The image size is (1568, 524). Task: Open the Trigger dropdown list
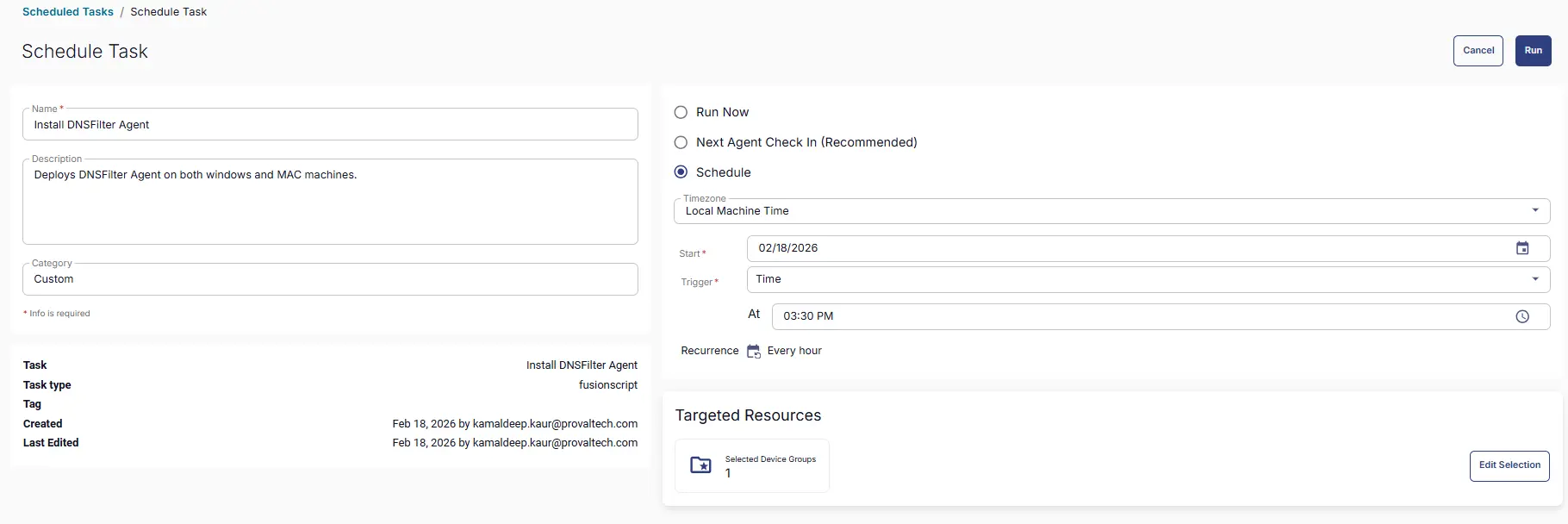click(1534, 279)
